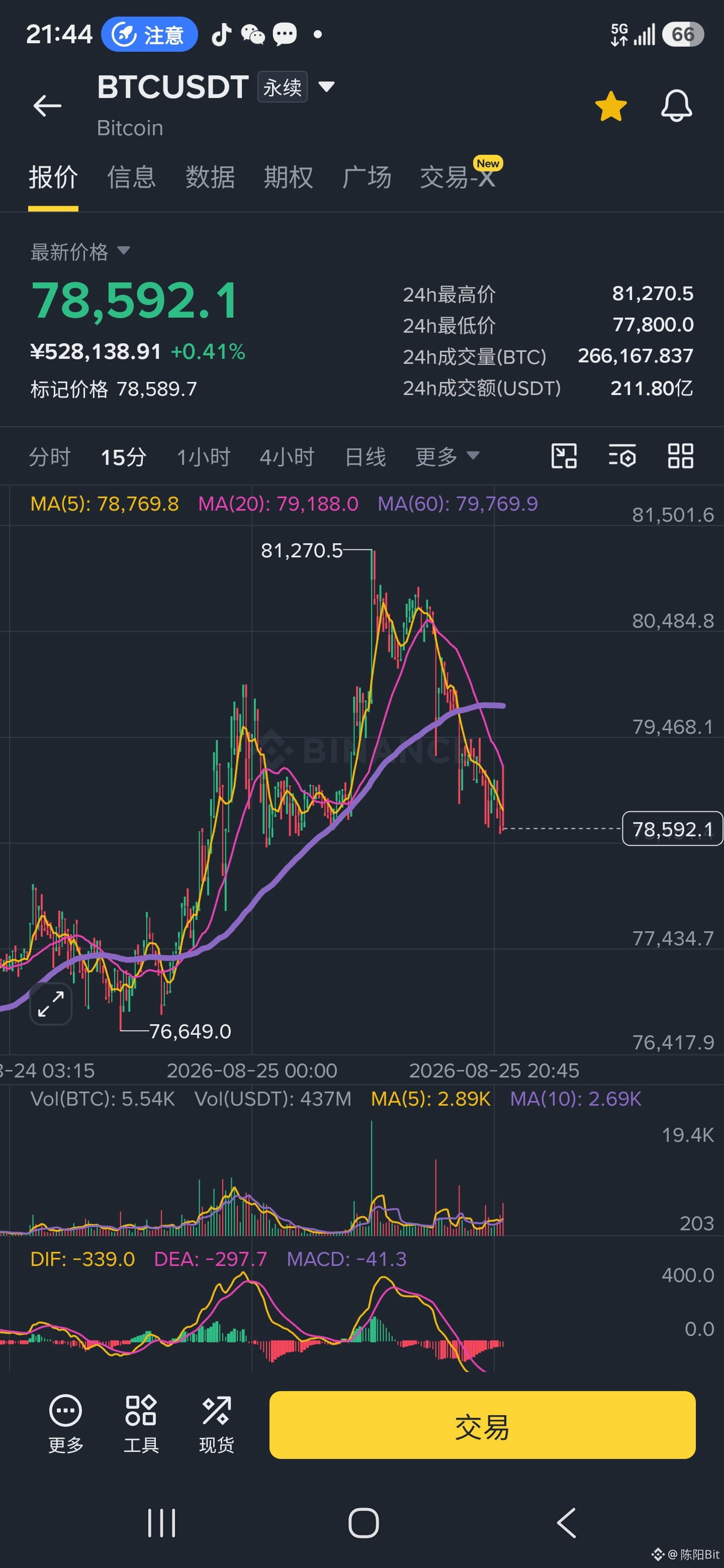
Task: Tap the 注意 notification pill in status bar
Action: pyautogui.click(x=149, y=34)
